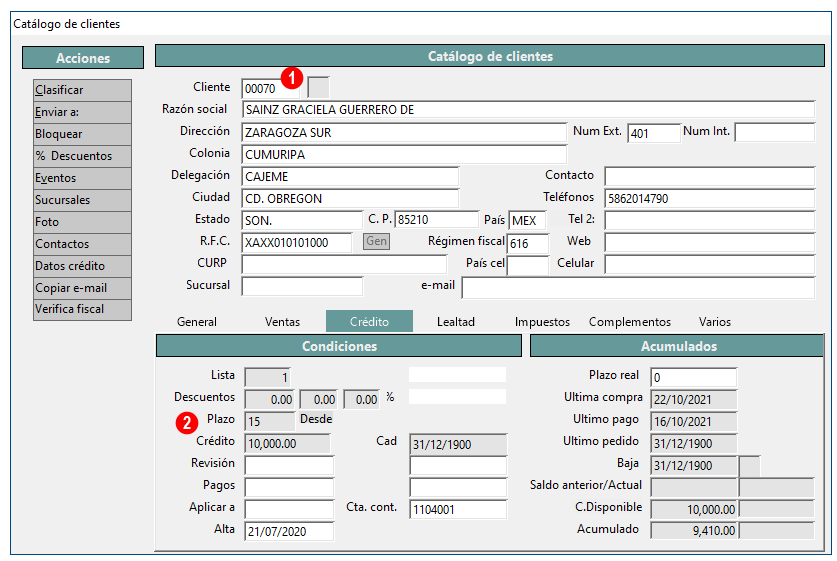837x561 pixels.
Task: Select the Lealtad tab
Action: (x=456, y=322)
